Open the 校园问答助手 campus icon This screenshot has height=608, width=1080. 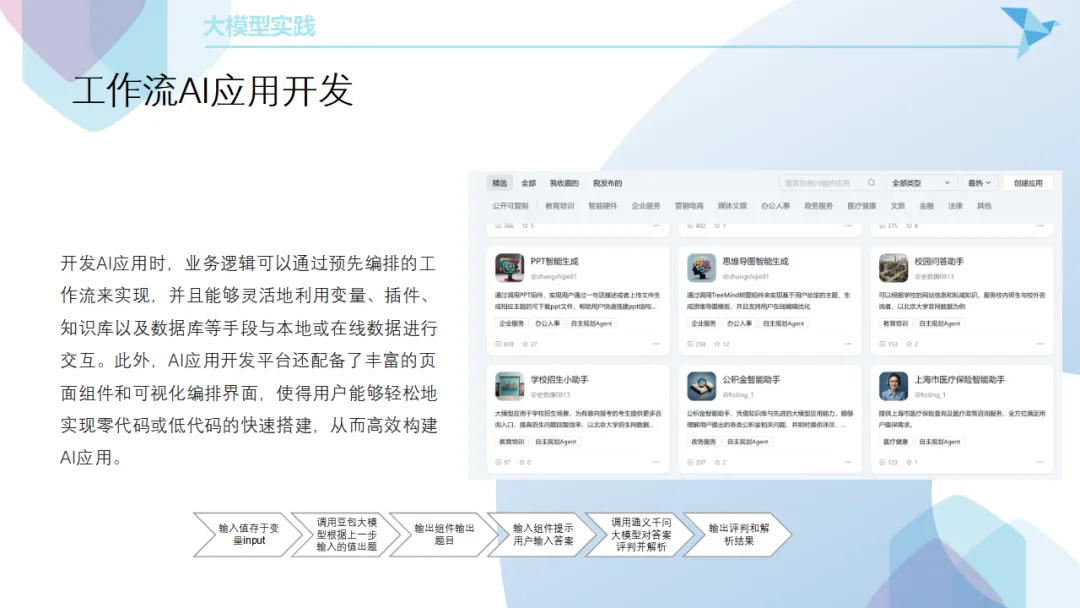click(893, 268)
